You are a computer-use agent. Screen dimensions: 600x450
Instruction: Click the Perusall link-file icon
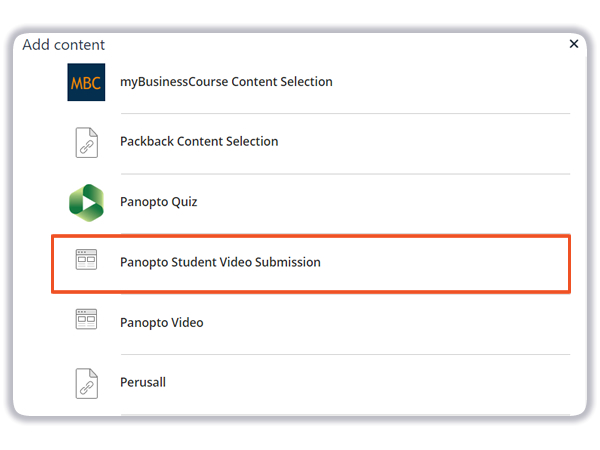click(86, 383)
